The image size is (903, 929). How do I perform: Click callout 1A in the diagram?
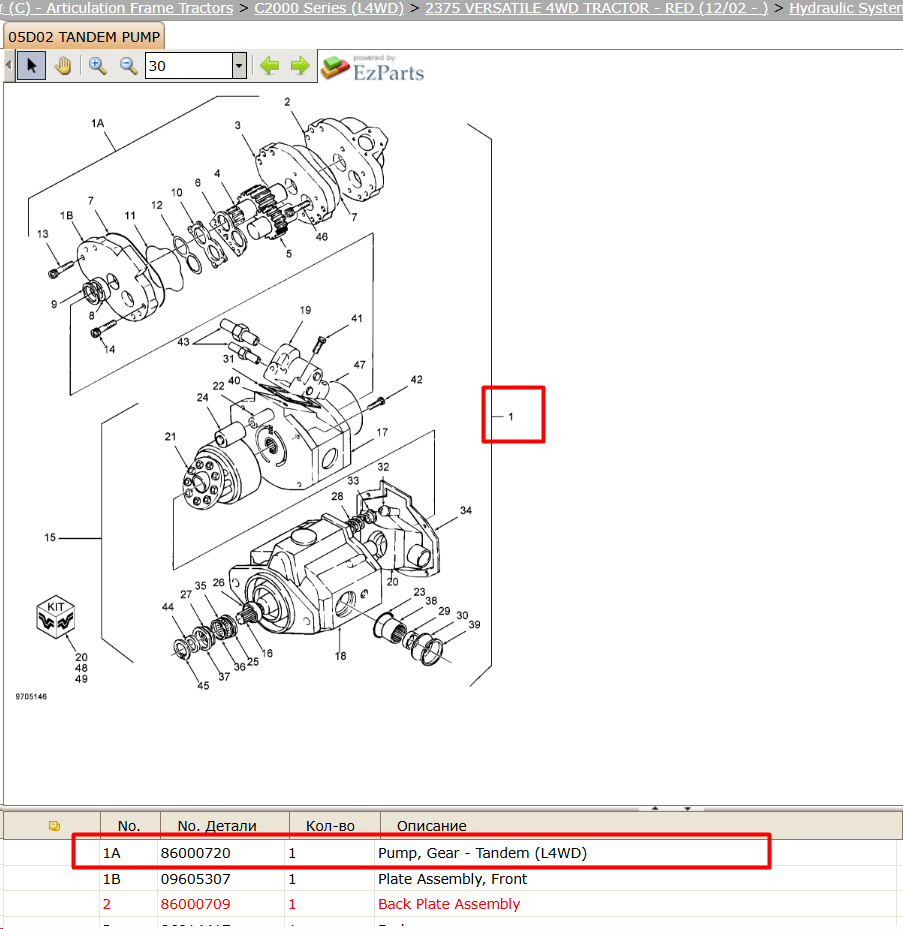point(97,123)
